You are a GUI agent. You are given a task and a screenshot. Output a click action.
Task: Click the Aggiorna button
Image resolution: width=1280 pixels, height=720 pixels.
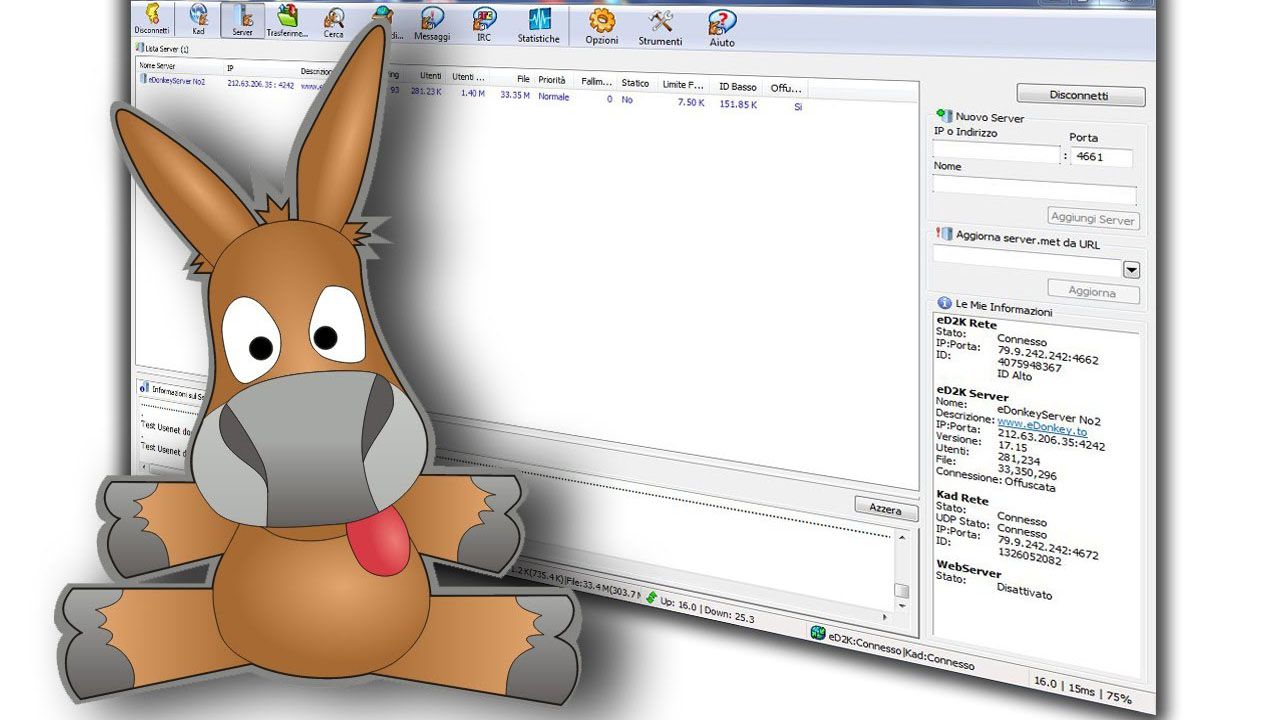point(1092,292)
